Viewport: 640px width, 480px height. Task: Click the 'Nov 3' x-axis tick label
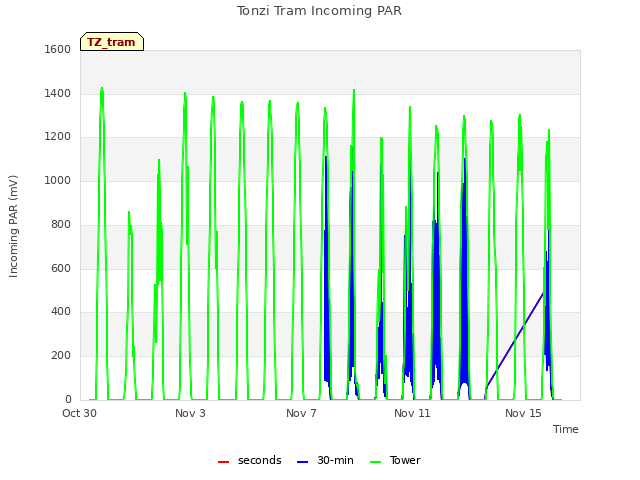pos(190,413)
